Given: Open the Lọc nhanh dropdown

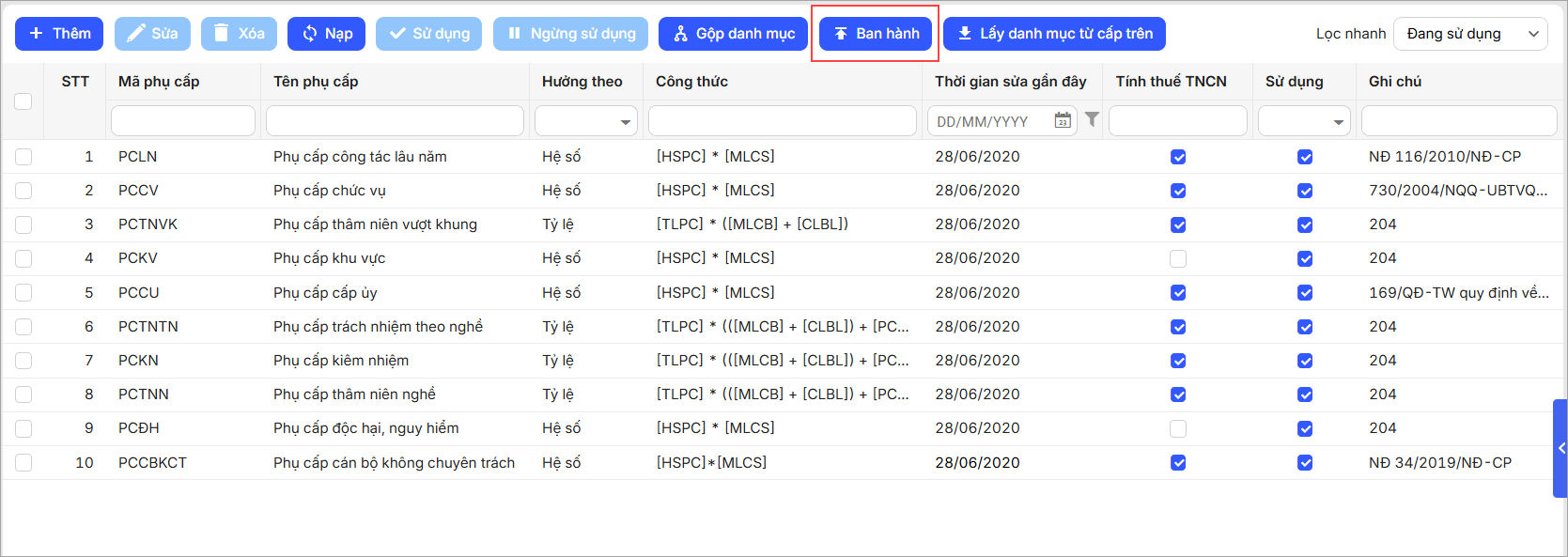Looking at the screenshot, I should point(1470,34).
